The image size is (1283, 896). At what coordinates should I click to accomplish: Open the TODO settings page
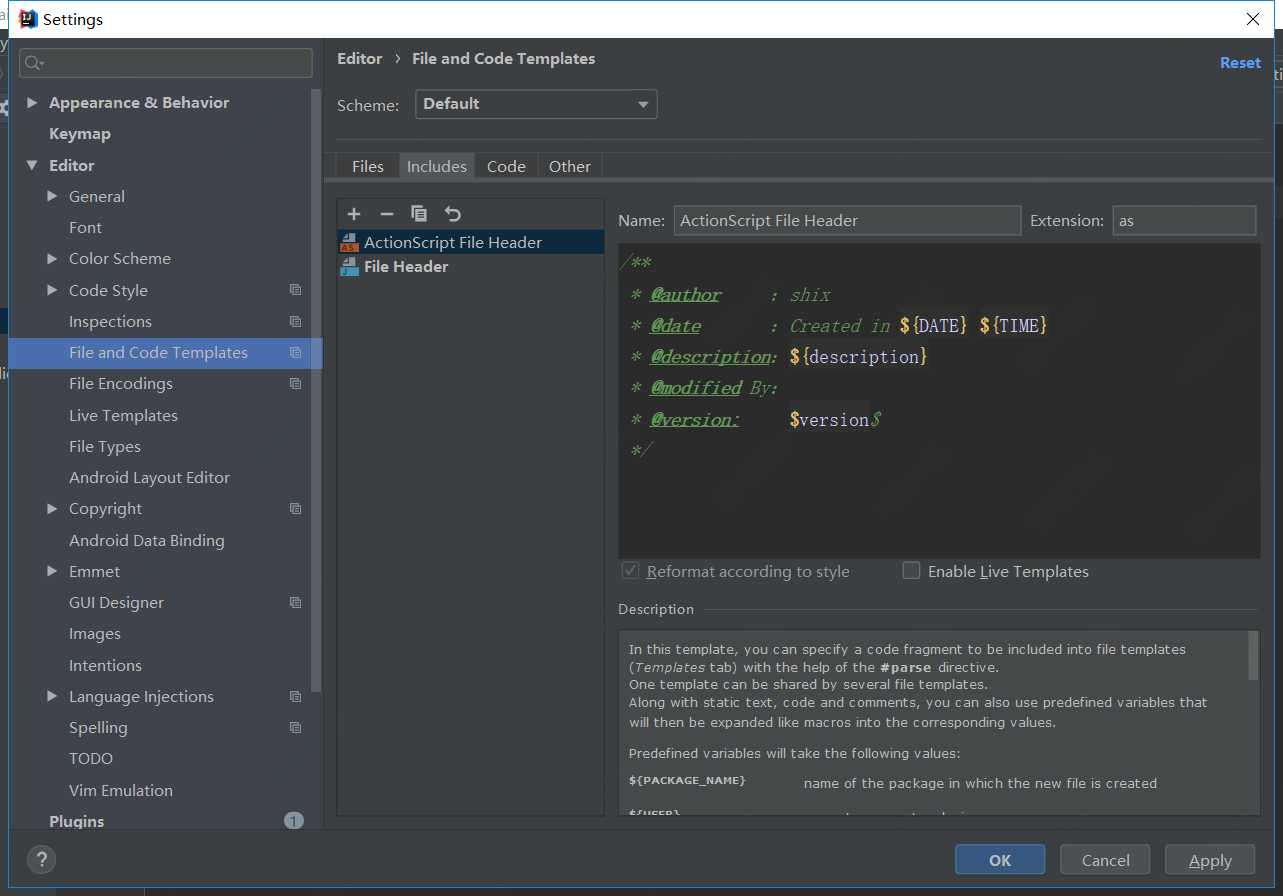click(91, 758)
